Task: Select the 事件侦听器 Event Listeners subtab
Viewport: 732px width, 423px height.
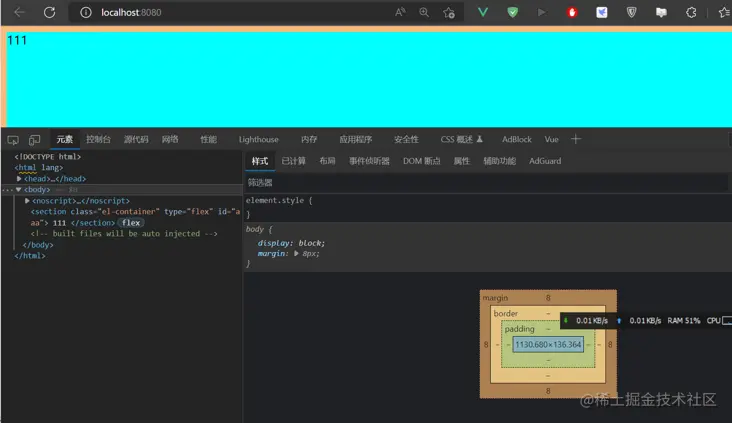Action: coord(369,161)
